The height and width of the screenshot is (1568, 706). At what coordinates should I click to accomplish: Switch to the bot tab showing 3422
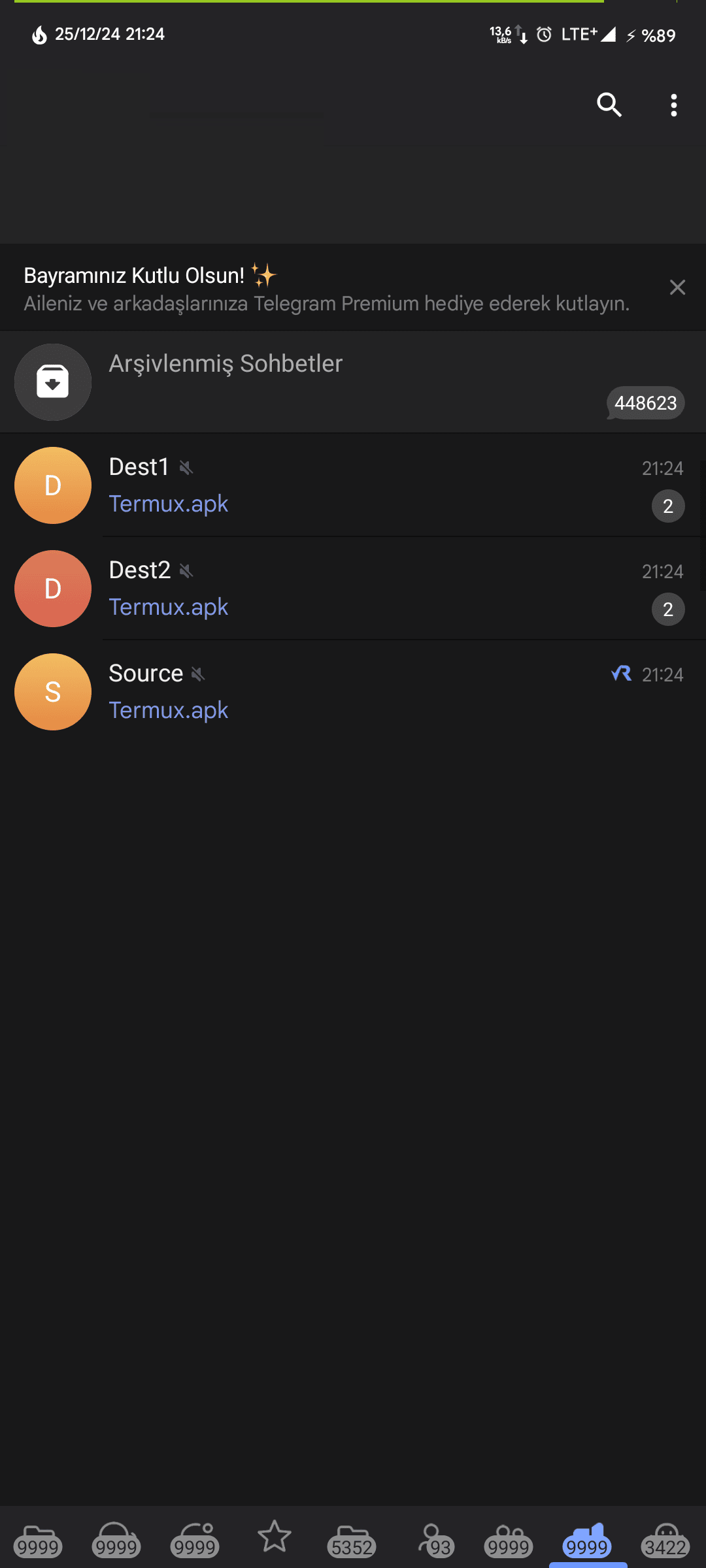[x=665, y=1541]
